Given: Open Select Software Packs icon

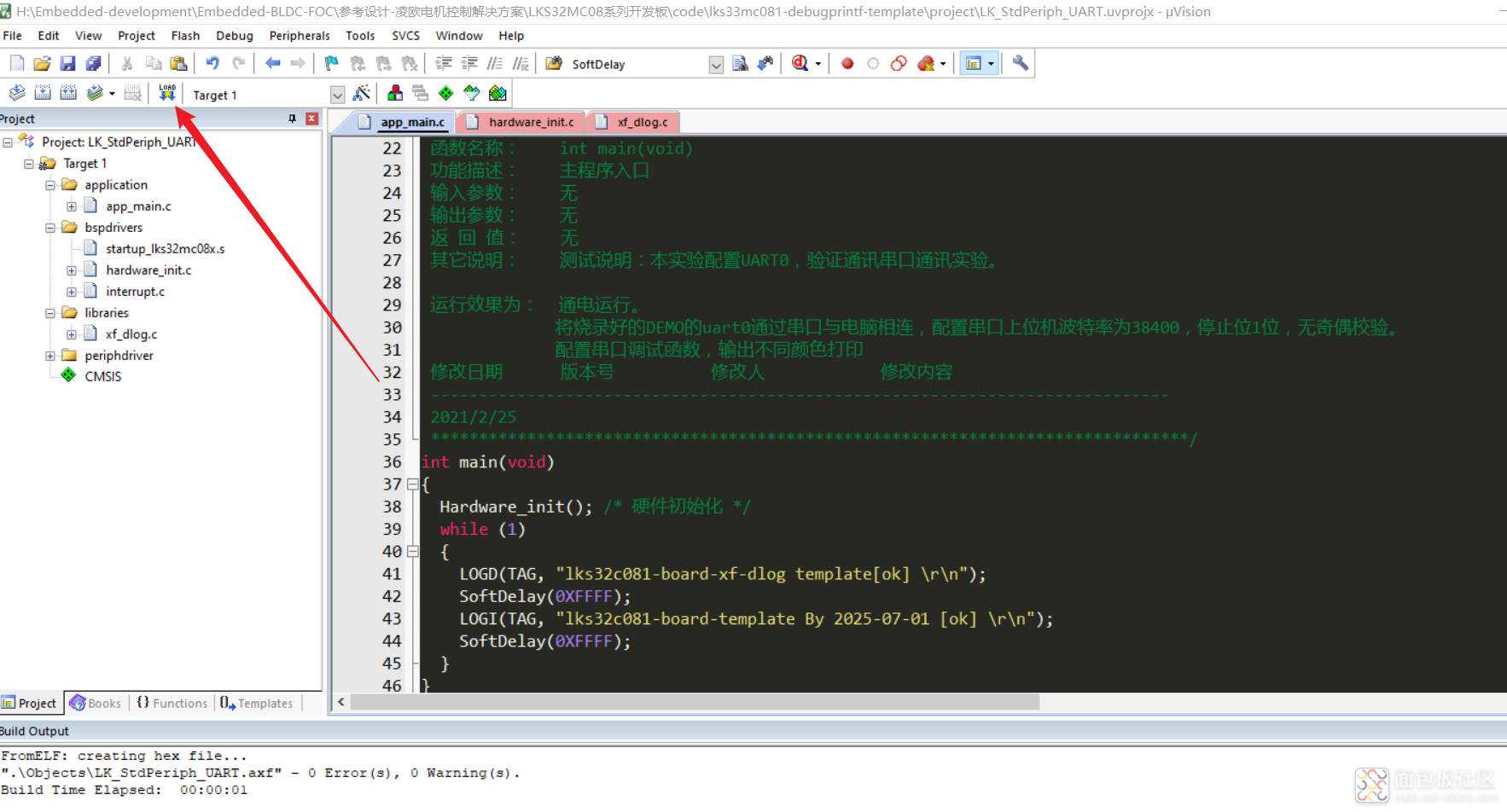Looking at the screenshot, I should point(472,93).
